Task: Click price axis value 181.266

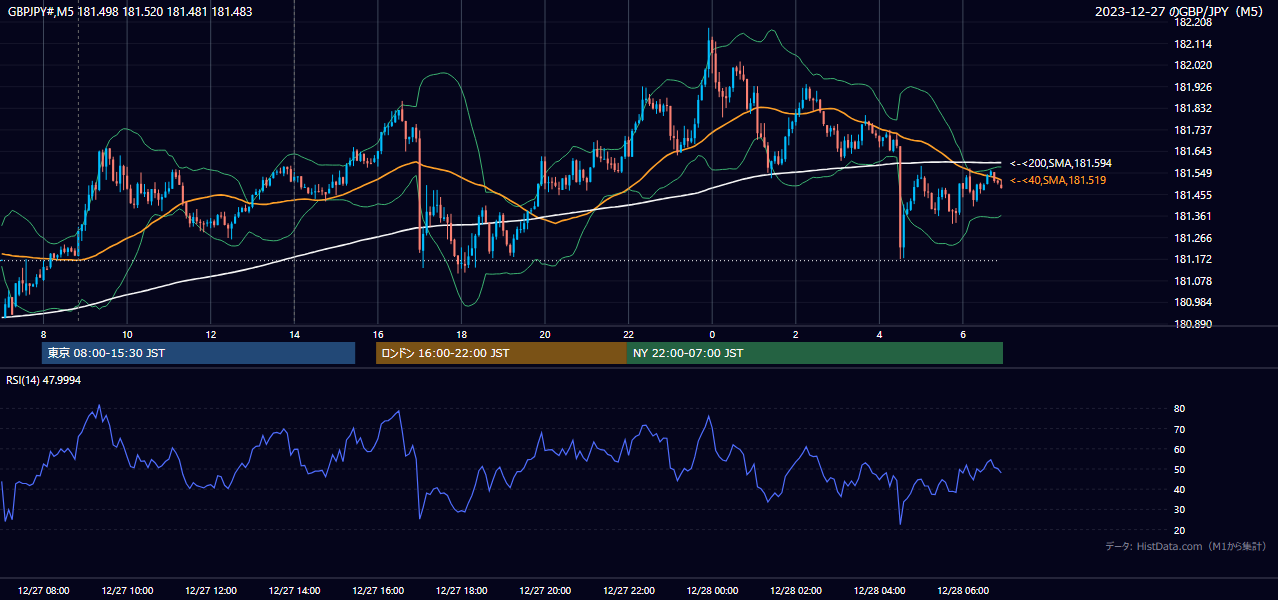Action: pyautogui.click(x=1192, y=238)
